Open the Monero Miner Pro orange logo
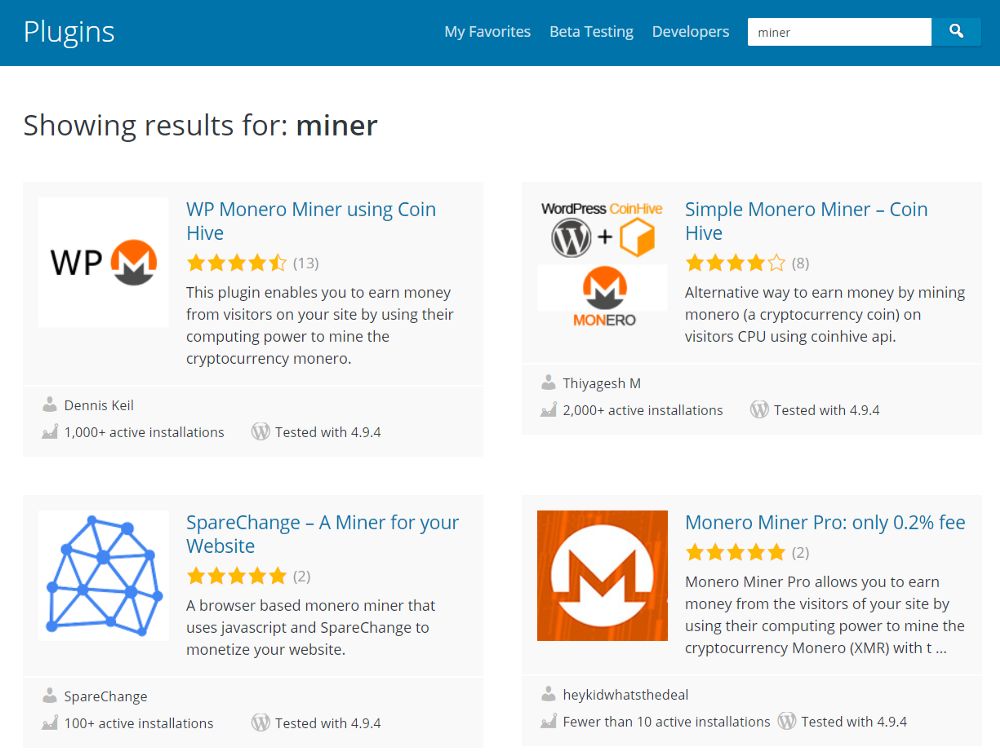Viewport: 1000px width, 755px height. pos(602,575)
